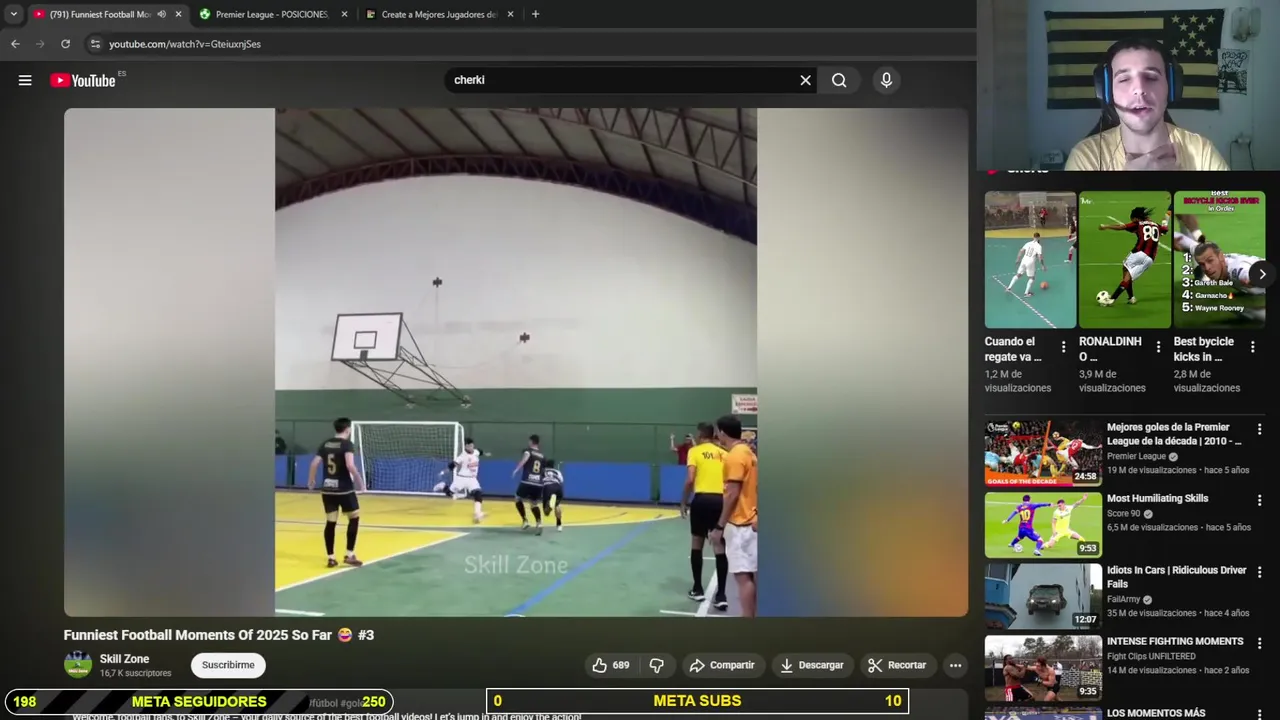Viewport: 1280px width, 720px height.
Task: Open Fight Clips UNFILTERED channel name
Action: tap(1151, 656)
